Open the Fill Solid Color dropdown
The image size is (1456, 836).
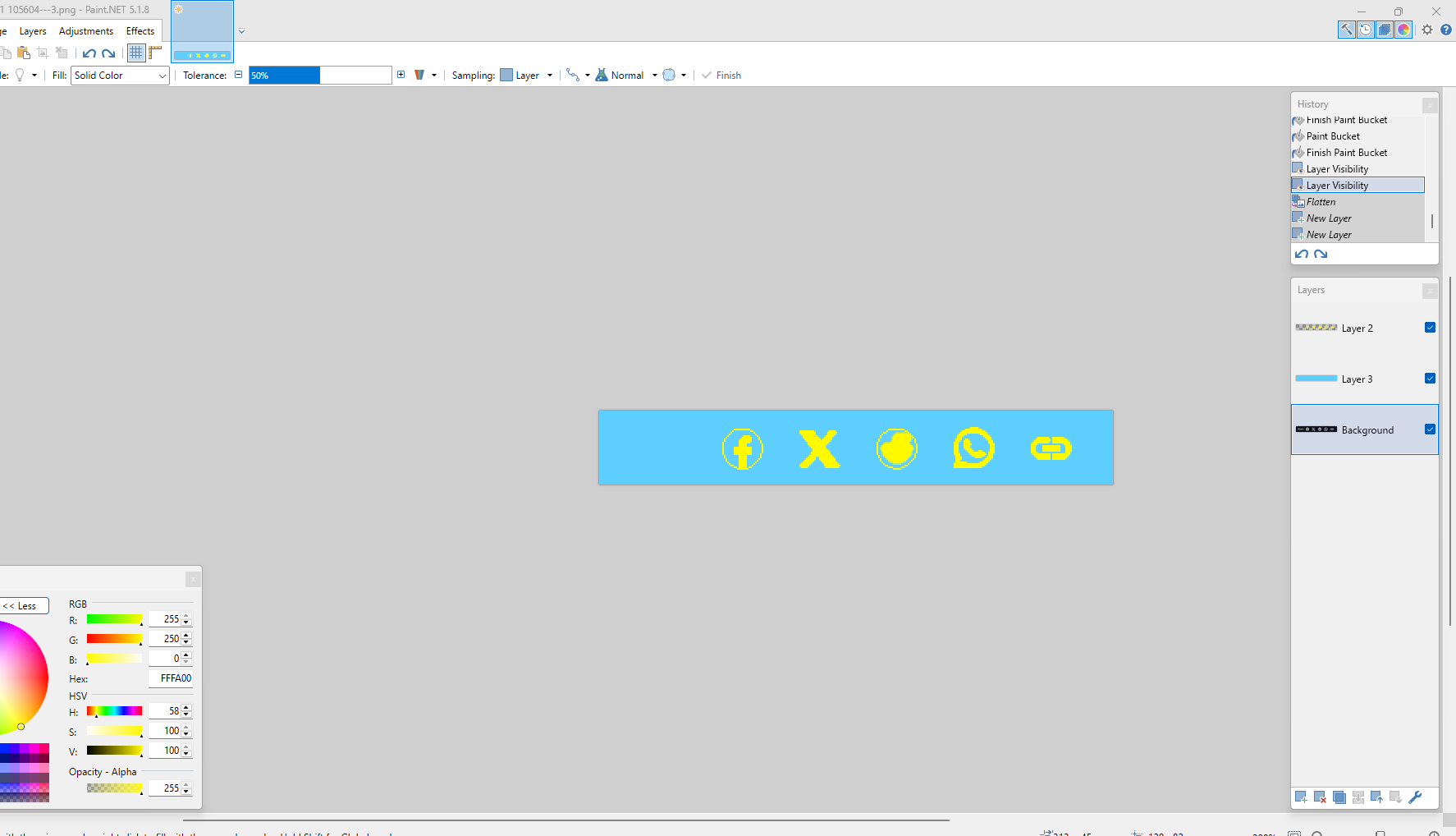[x=120, y=76]
